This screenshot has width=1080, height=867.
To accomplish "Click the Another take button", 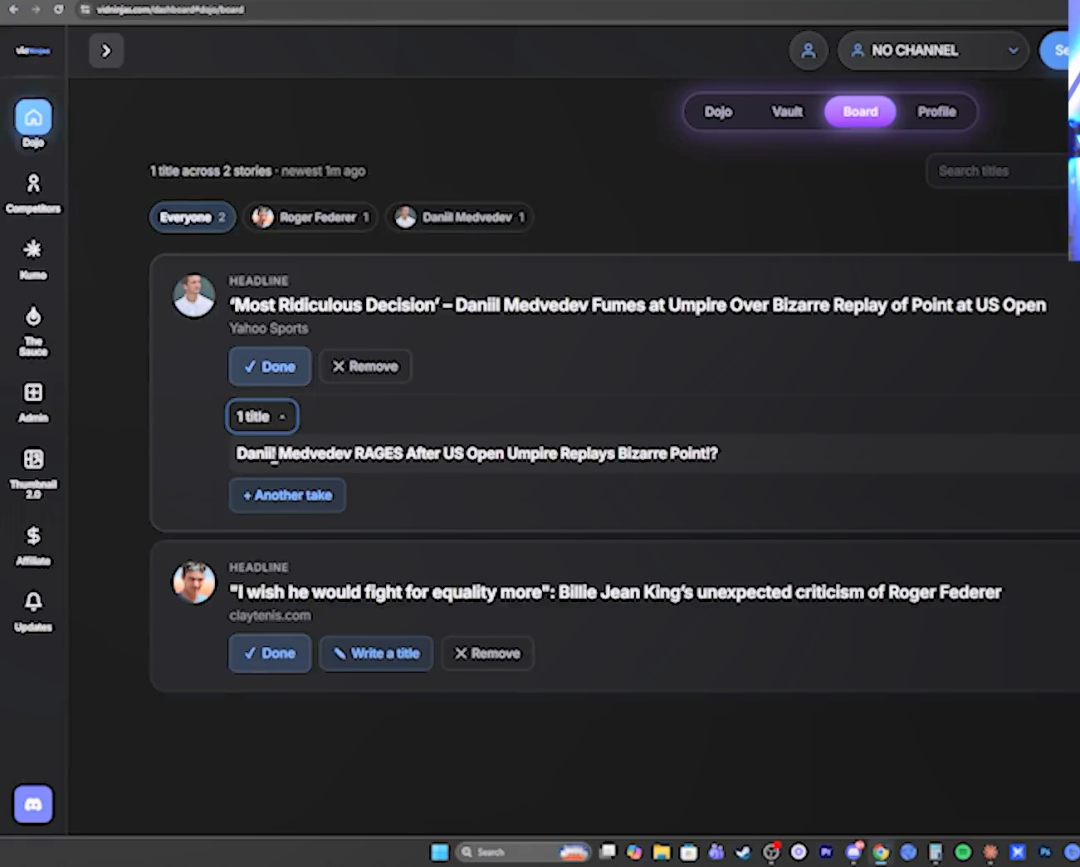I will pos(287,495).
